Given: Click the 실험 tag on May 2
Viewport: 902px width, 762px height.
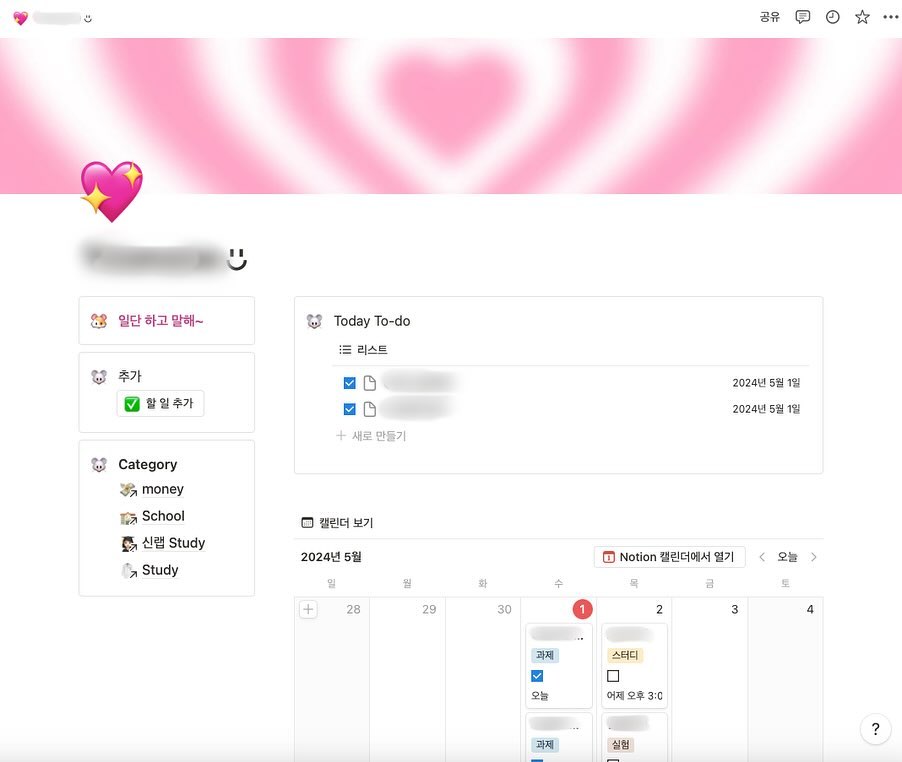Looking at the screenshot, I should click(621, 745).
